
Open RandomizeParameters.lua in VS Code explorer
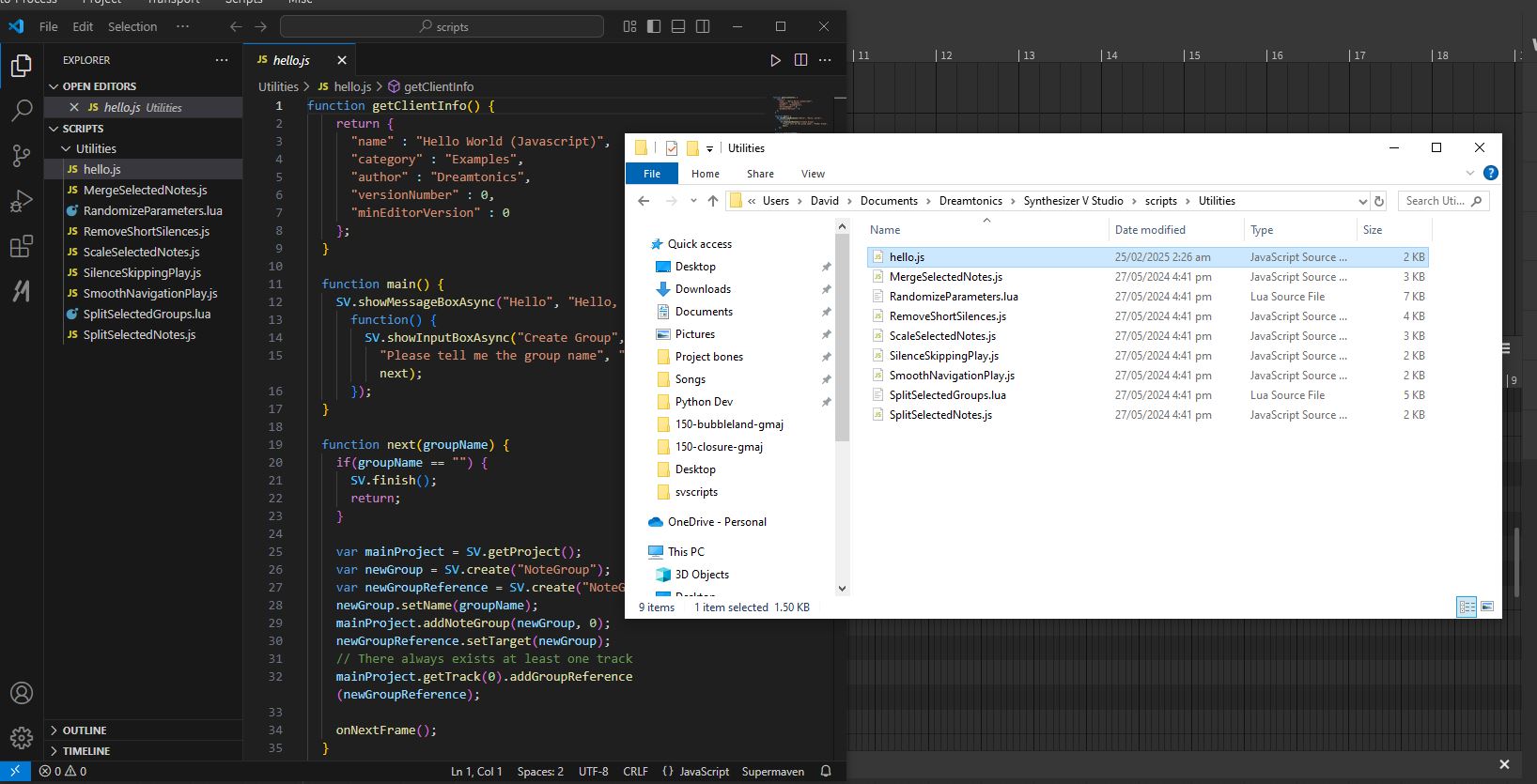pyautogui.click(x=152, y=210)
